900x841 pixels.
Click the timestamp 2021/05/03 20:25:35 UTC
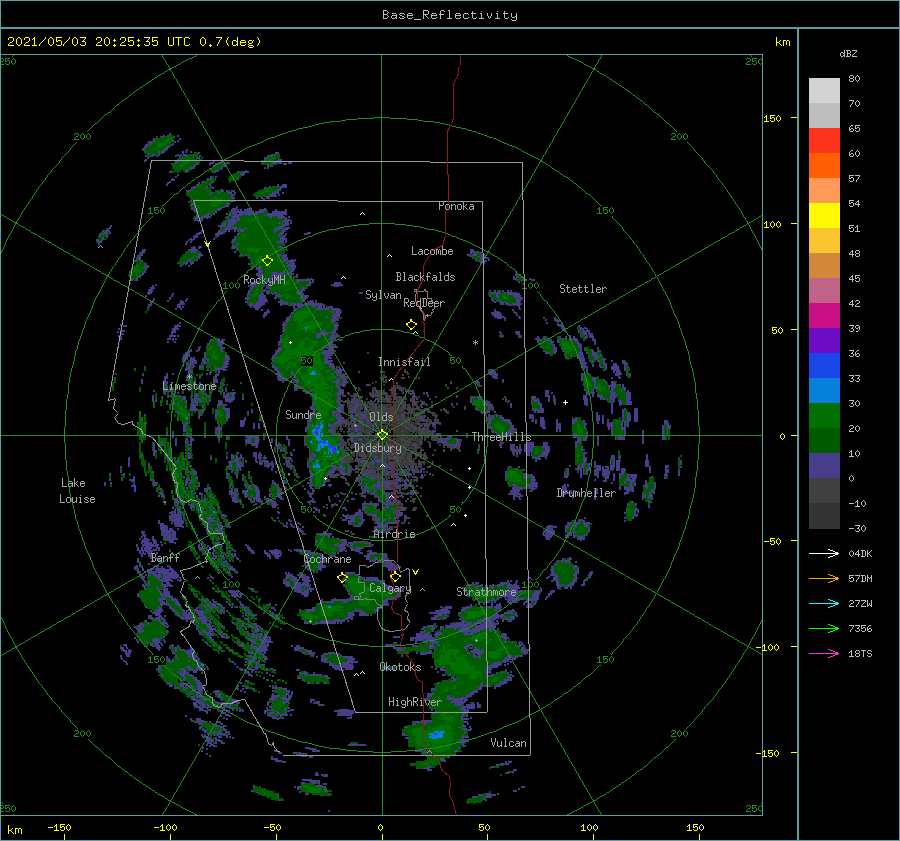(99, 42)
